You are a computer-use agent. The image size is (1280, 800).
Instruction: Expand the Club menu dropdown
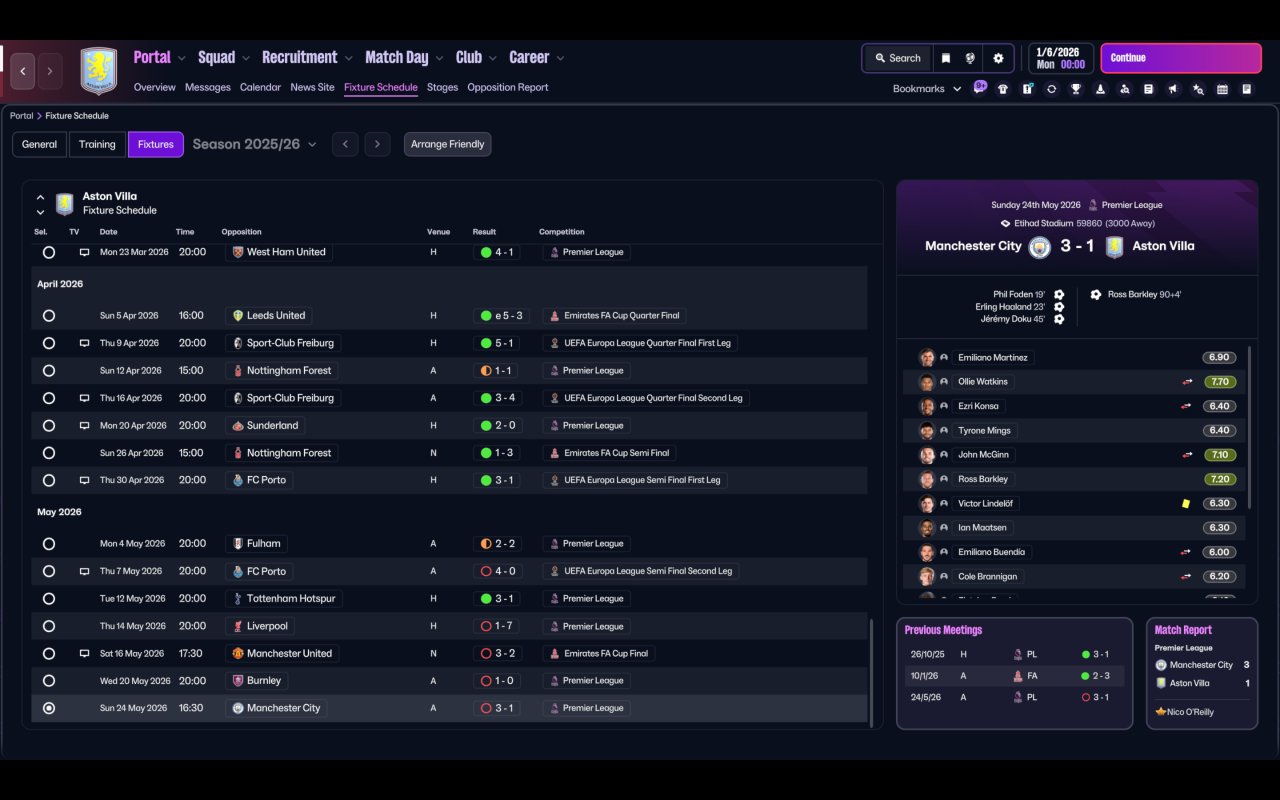pyautogui.click(x=493, y=58)
